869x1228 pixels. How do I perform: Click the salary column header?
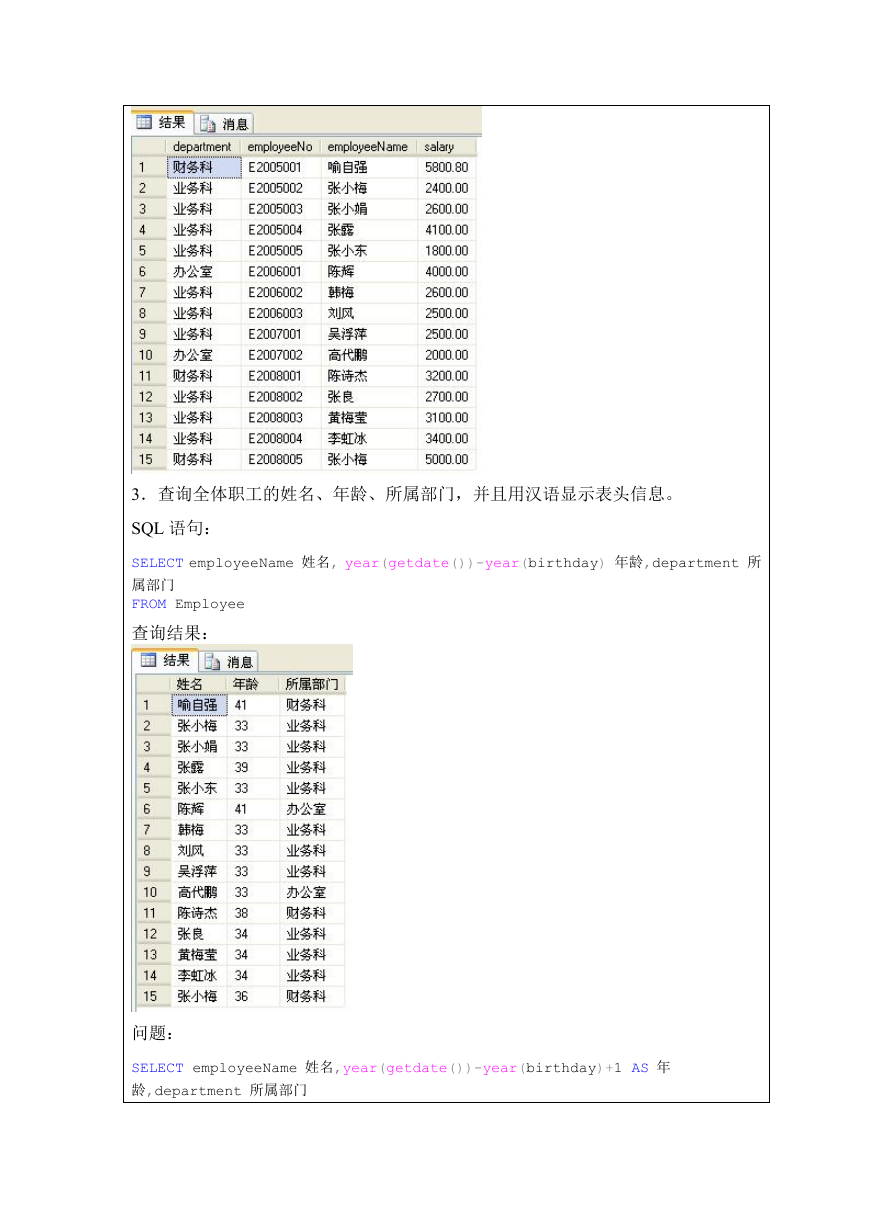pyautogui.click(x=446, y=147)
